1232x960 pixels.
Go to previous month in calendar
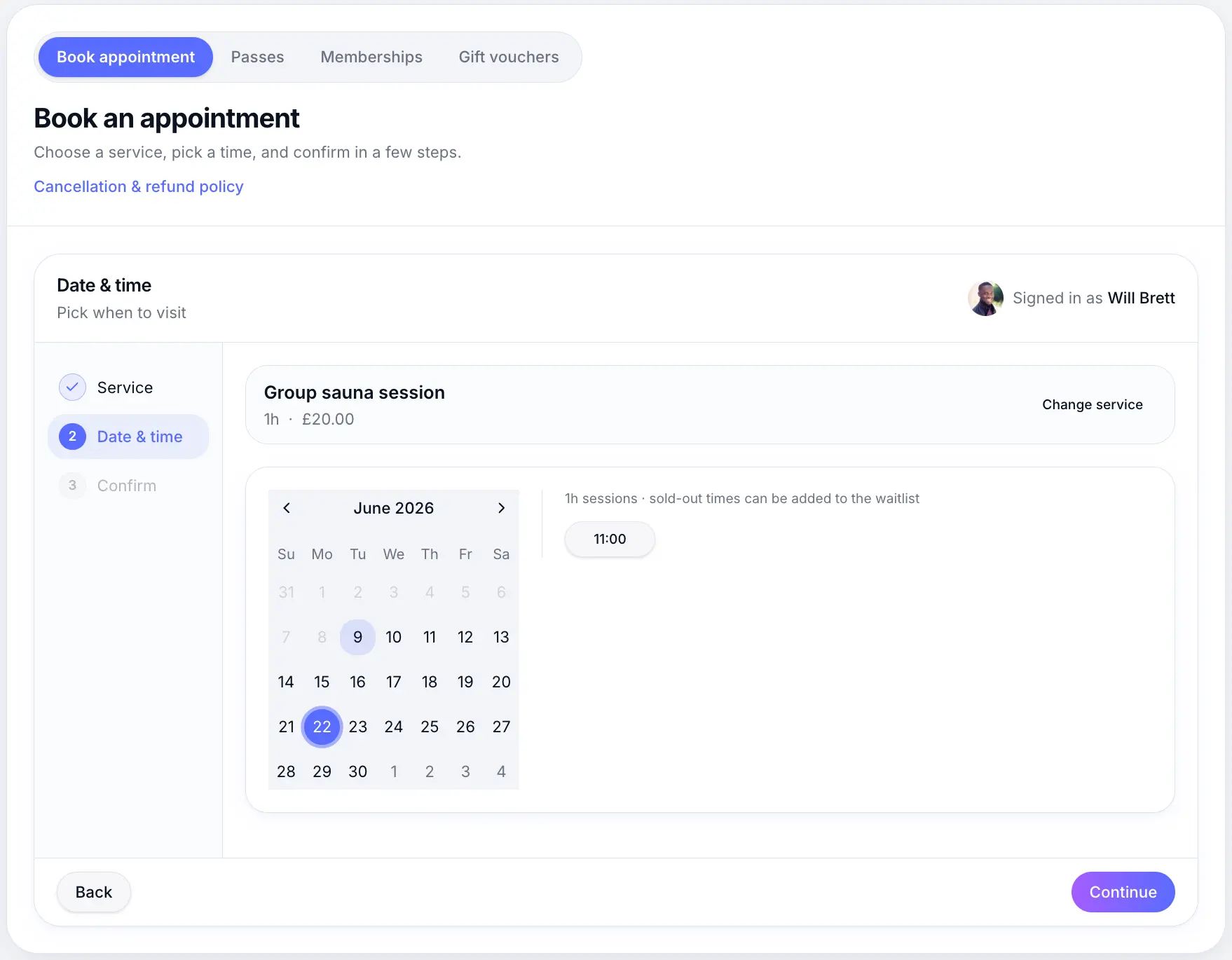[x=286, y=508]
